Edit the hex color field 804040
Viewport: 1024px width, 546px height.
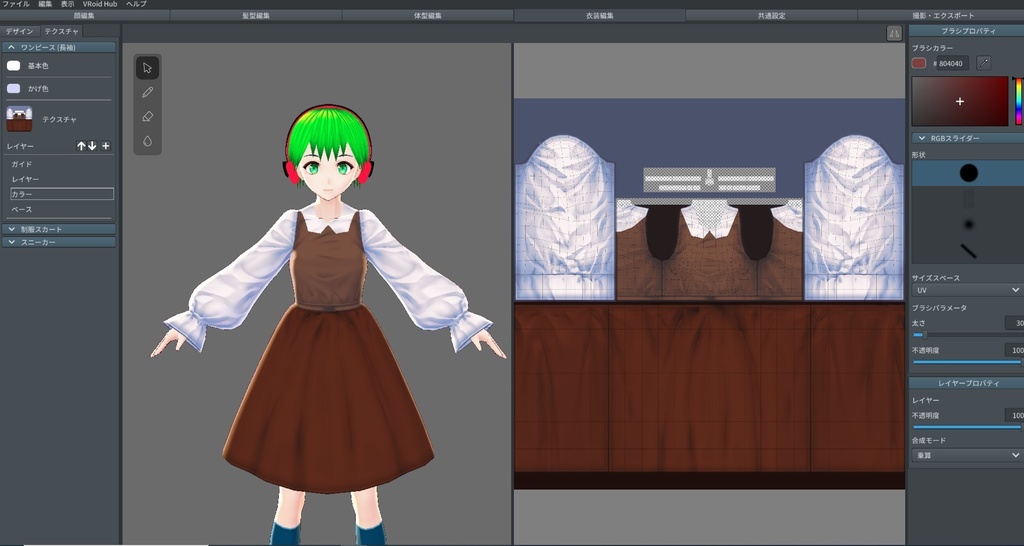(953, 63)
